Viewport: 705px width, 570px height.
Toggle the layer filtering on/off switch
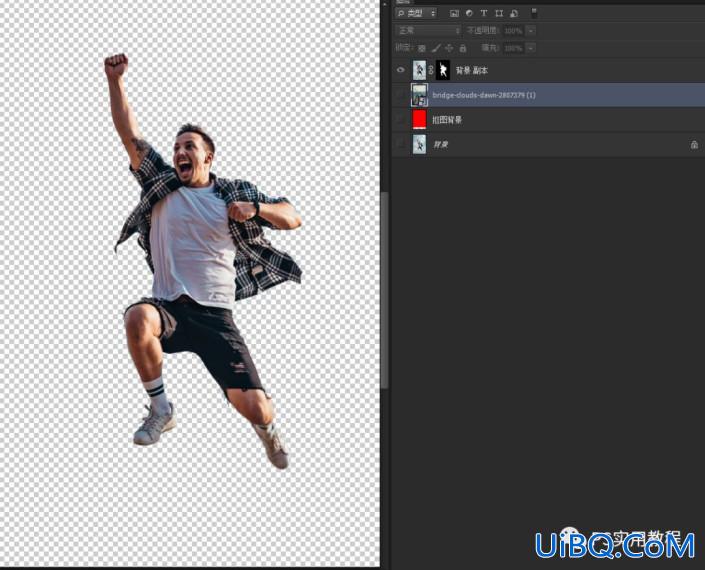coord(534,13)
